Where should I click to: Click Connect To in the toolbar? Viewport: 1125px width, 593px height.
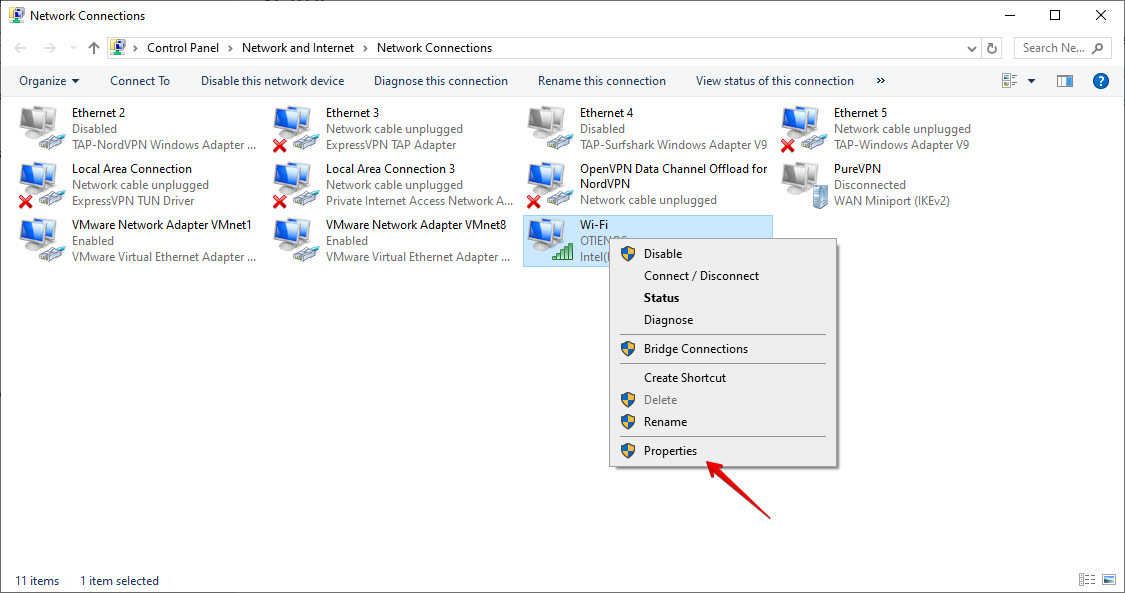click(x=140, y=81)
